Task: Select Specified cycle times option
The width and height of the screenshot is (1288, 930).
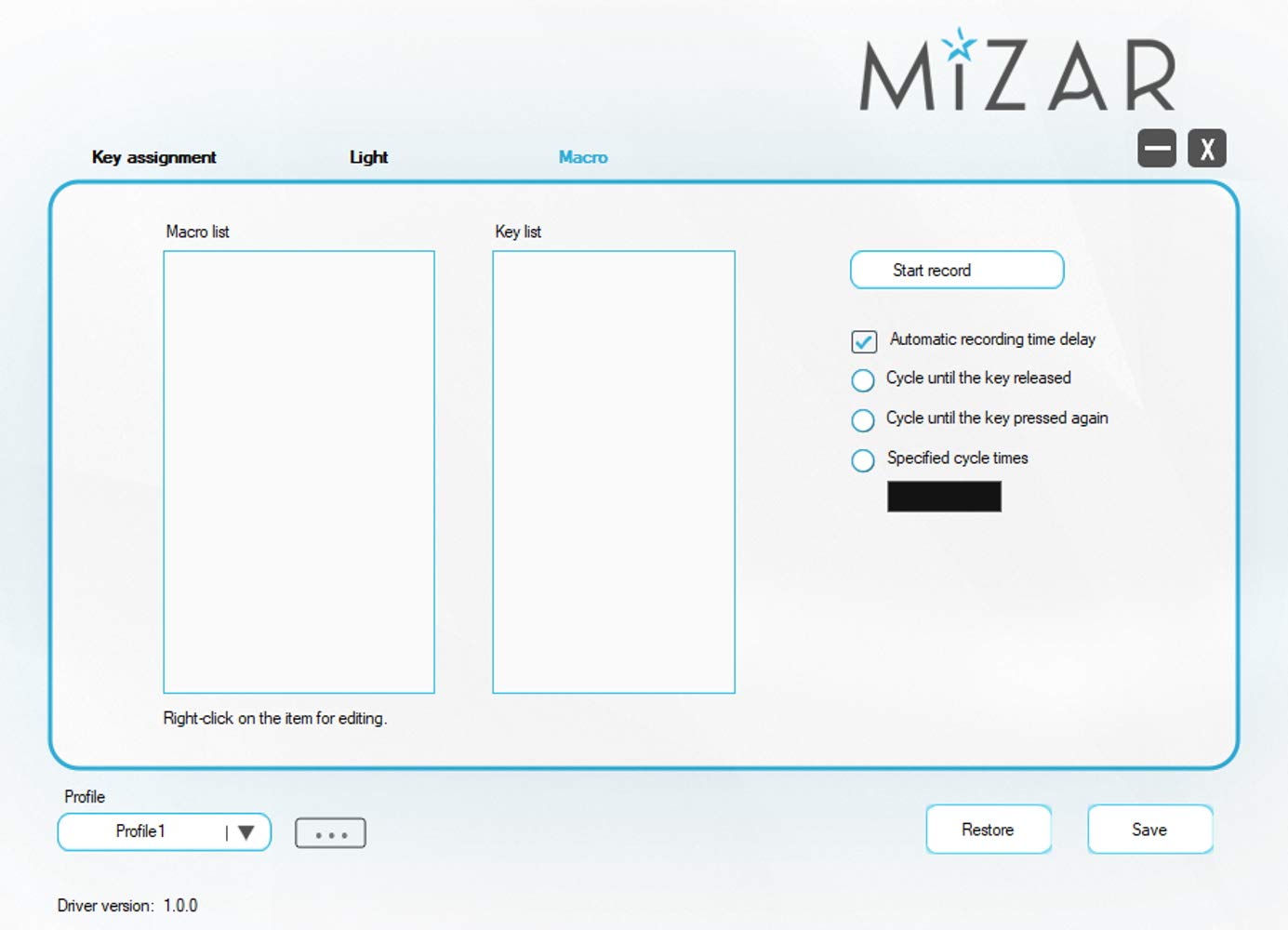Action: click(863, 459)
